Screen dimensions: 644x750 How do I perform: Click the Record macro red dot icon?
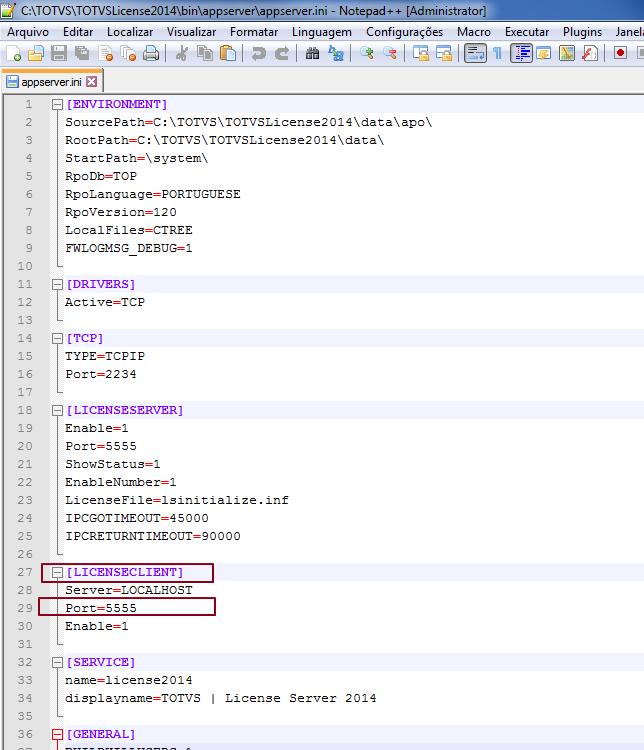click(x=621, y=53)
